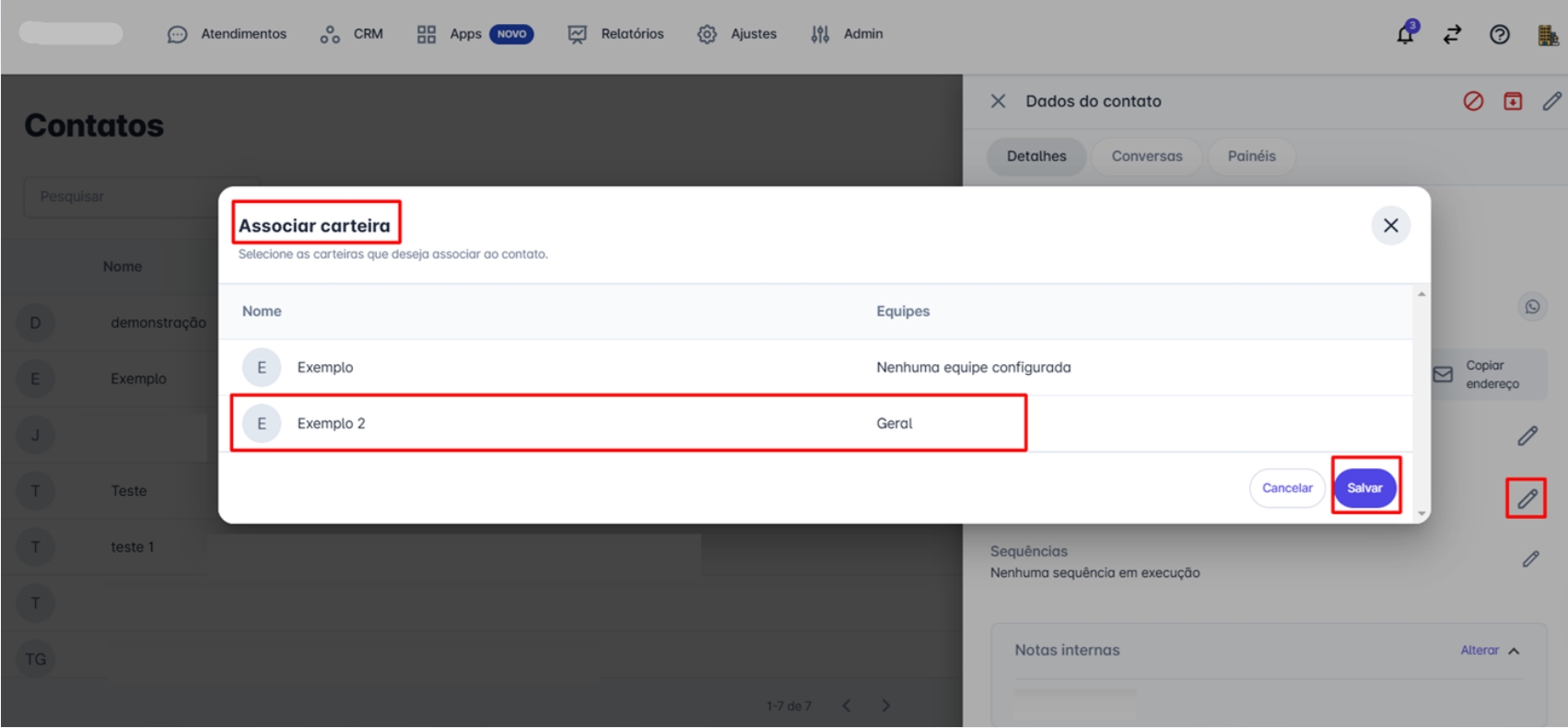
Task: Click the Cancelar button
Action: click(1286, 488)
